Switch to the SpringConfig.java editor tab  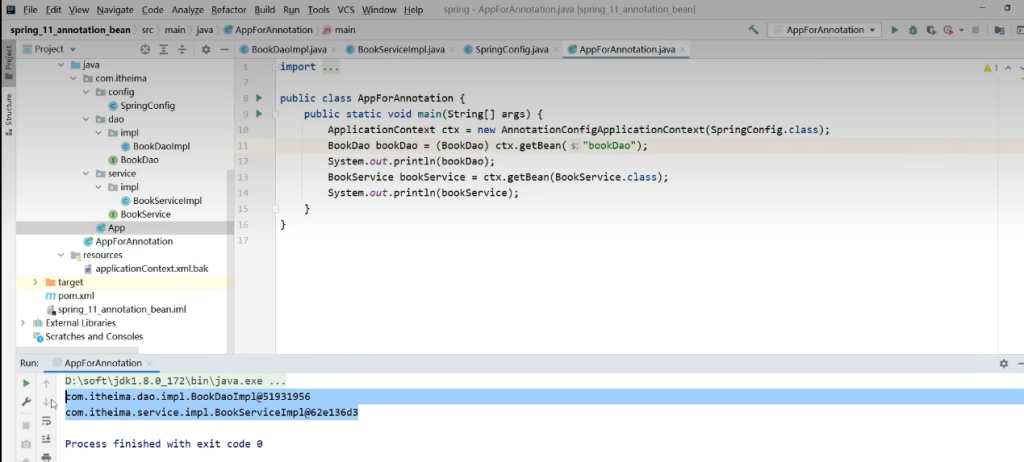tap(511, 49)
